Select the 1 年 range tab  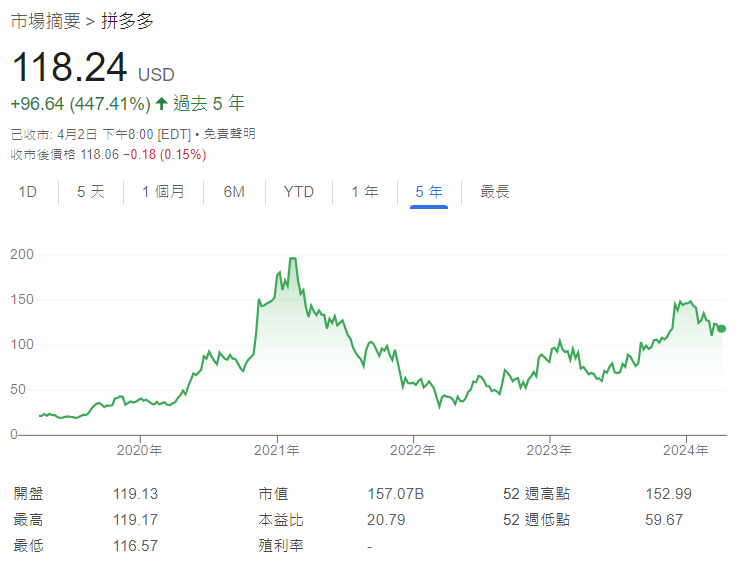pyautogui.click(x=364, y=192)
